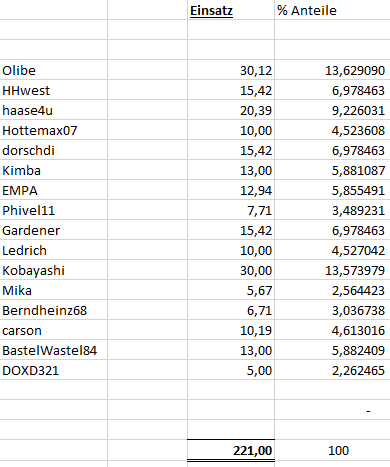The image size is (390, 467).
Task: Select carson's percentage 4,613016
Action: 332,330
